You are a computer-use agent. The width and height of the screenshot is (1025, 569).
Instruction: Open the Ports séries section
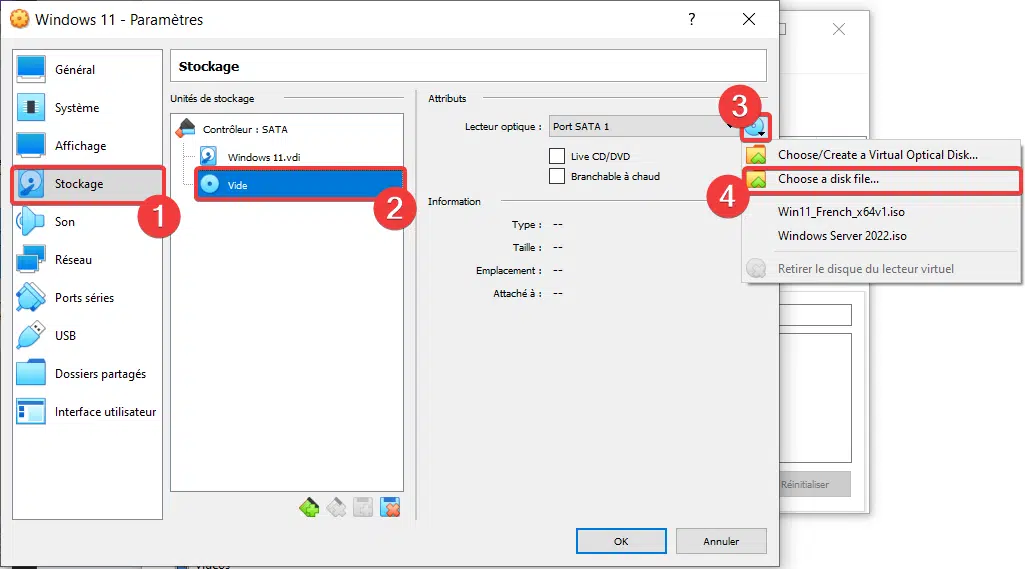pyautogui.click(x=87, y=298)
